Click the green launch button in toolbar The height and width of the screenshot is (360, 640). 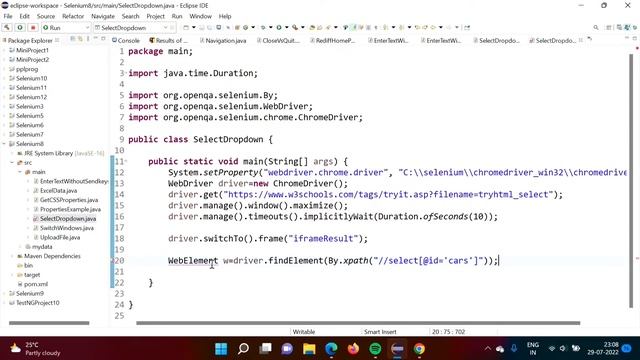click(x=20, y=28)
